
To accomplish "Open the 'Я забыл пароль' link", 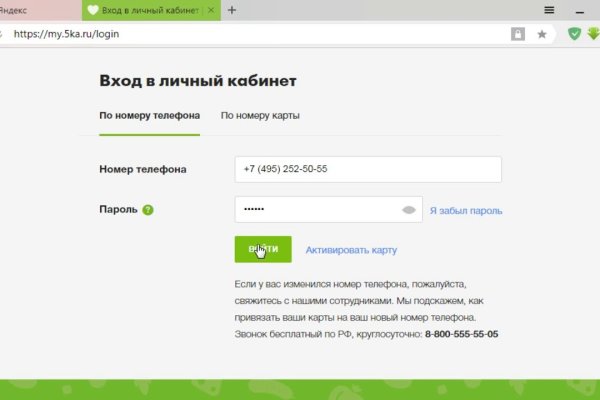I will 465,211.
